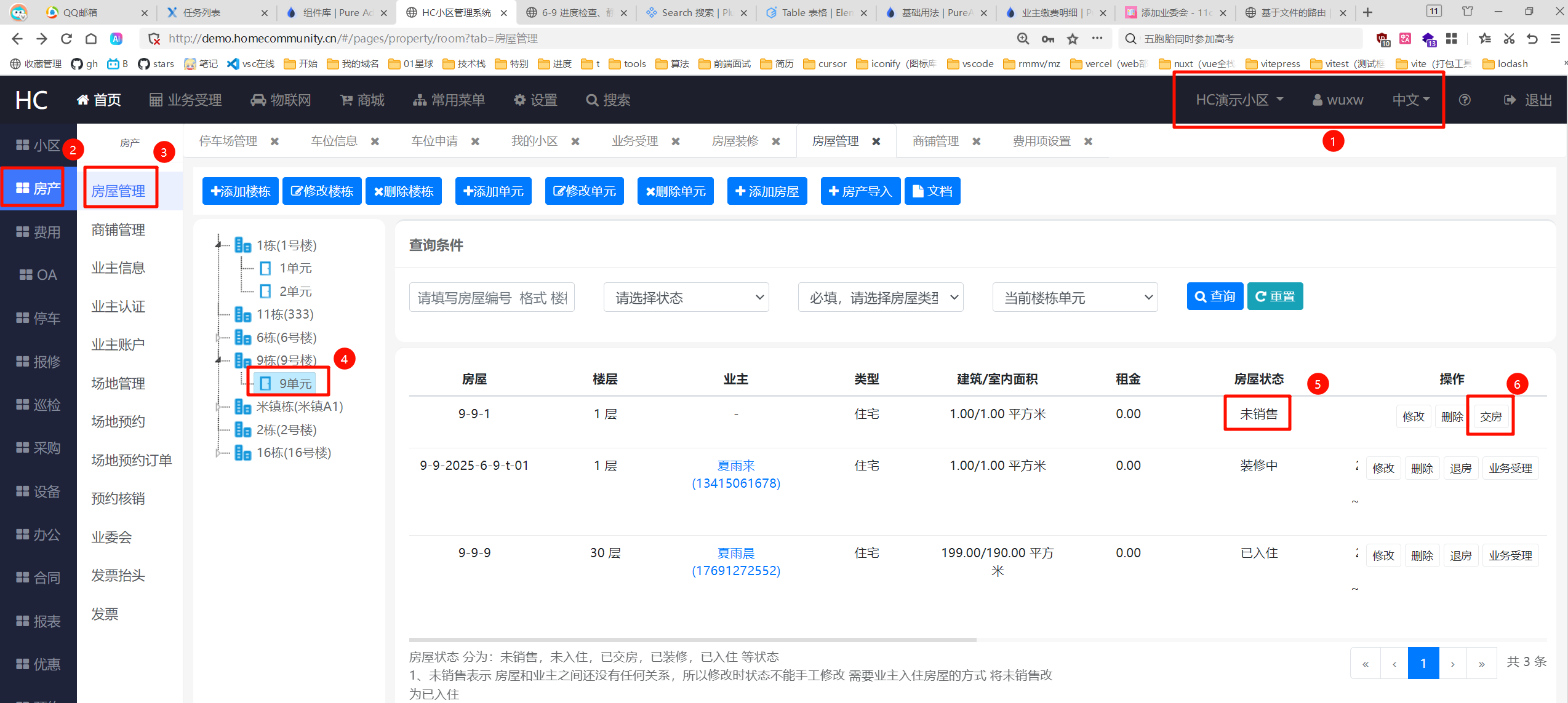Image resolution: width=1568 pixels, height=703 pixels.
Task: Close the 车位信息 tab
Action: pos(375,141)
